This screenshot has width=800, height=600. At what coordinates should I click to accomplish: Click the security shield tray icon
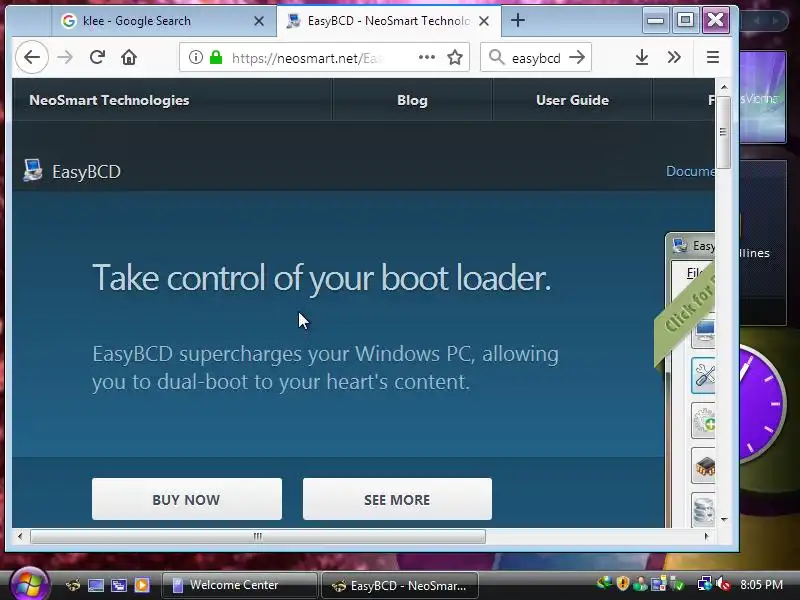point(622,583)
